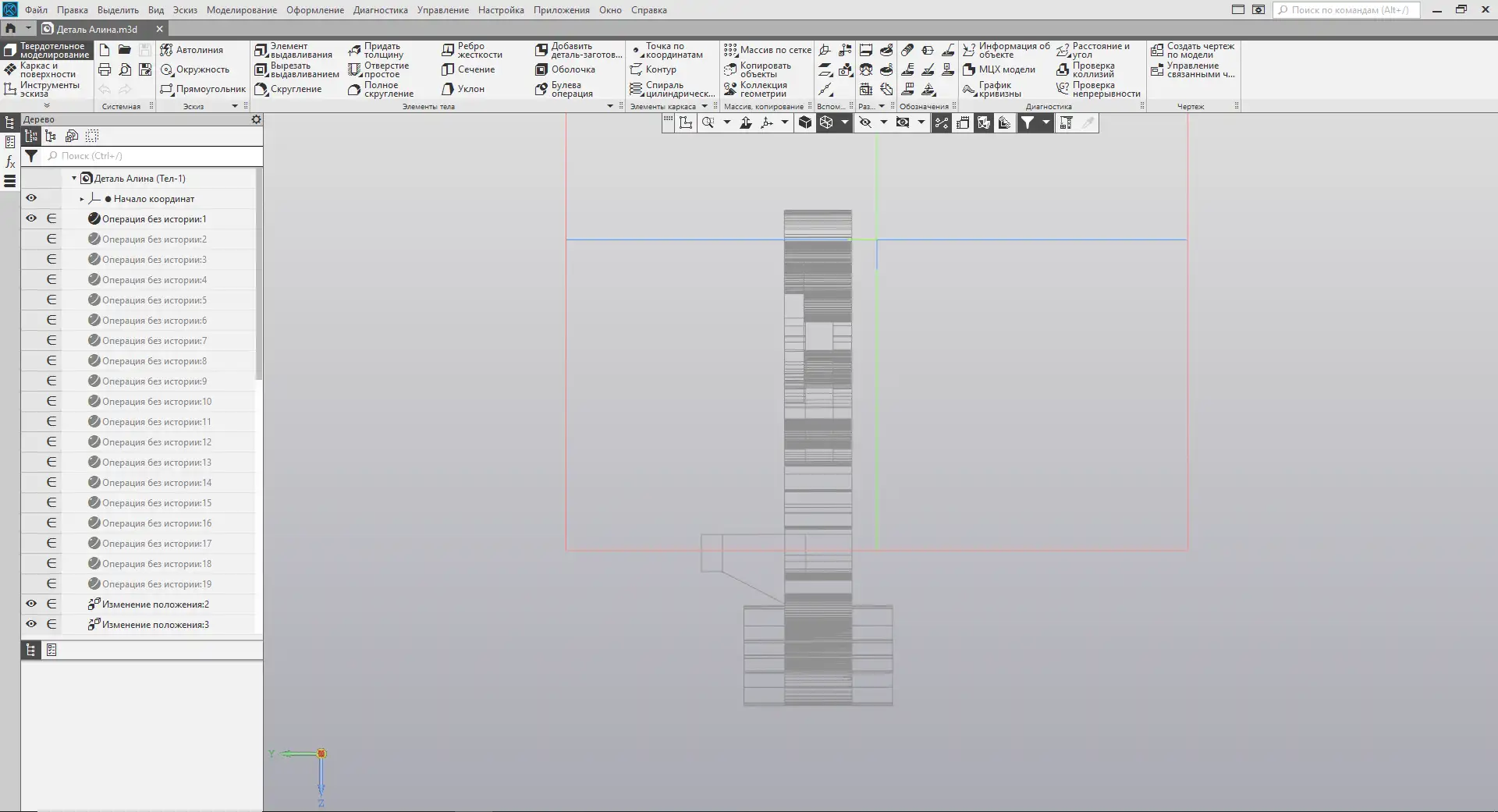Click the Вырезать выдавливанием cut tool
1498x812 pixels.
point(296,69)
